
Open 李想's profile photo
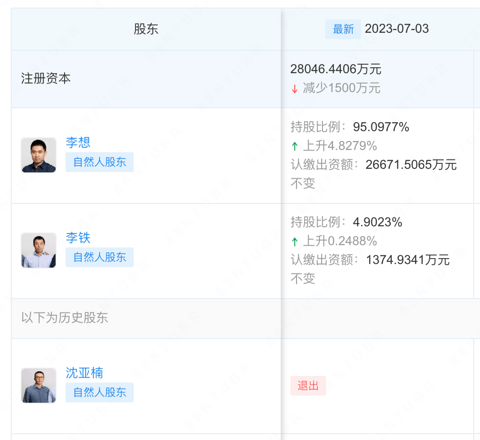pyautogui.click(x=39, y=155)
